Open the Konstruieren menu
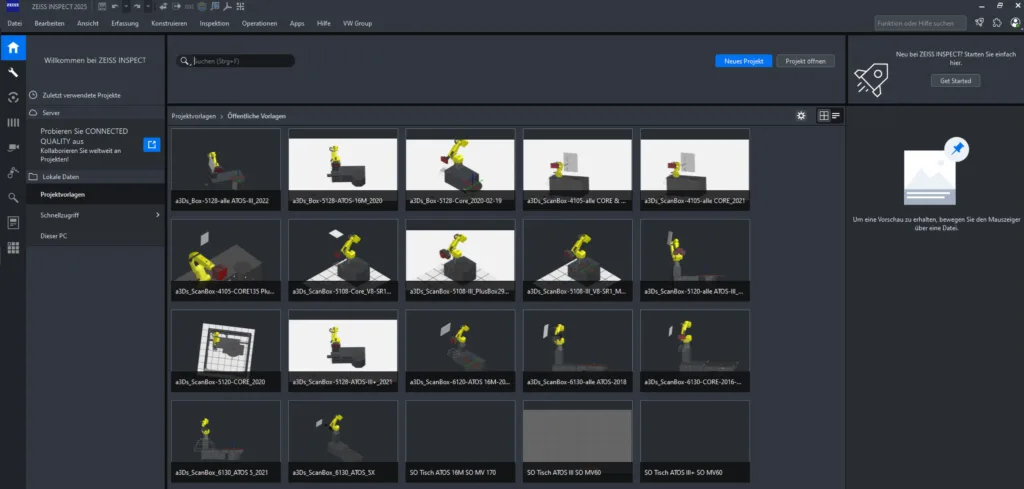 169,24
